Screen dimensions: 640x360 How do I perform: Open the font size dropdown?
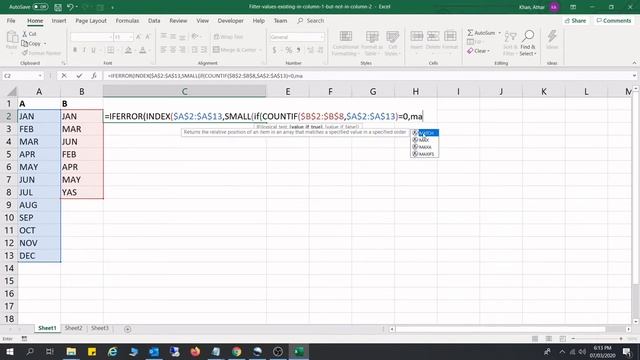pos(131,37)
